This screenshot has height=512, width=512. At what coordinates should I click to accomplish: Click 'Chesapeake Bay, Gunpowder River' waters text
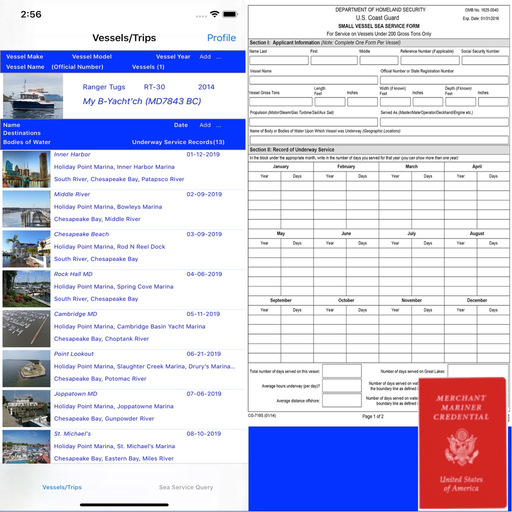[104, 419]
